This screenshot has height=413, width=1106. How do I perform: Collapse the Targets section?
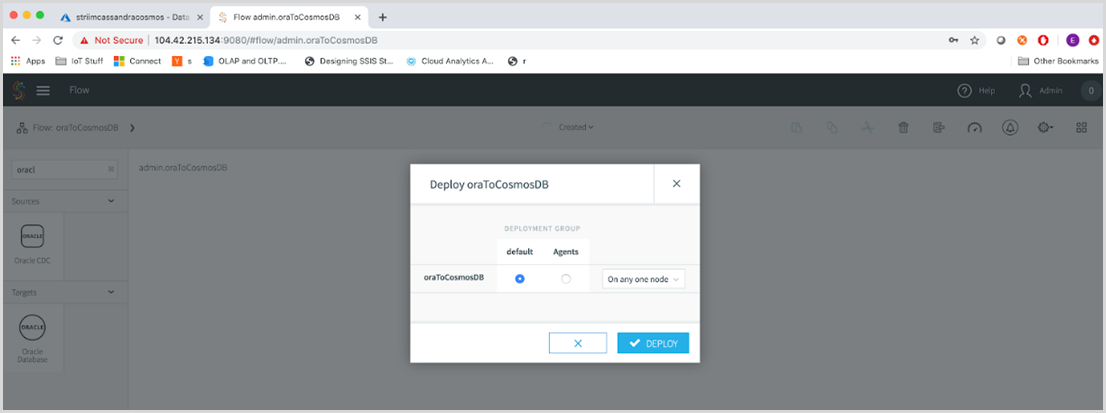(111, 291)
